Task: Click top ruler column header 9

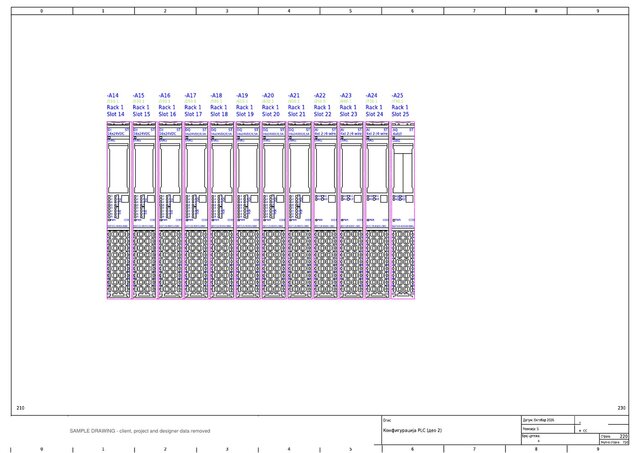Action: coord(598,11)
